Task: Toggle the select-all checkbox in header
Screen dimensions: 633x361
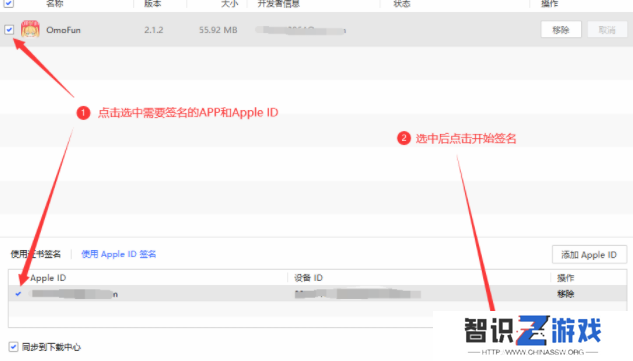Action: point(8,3)
